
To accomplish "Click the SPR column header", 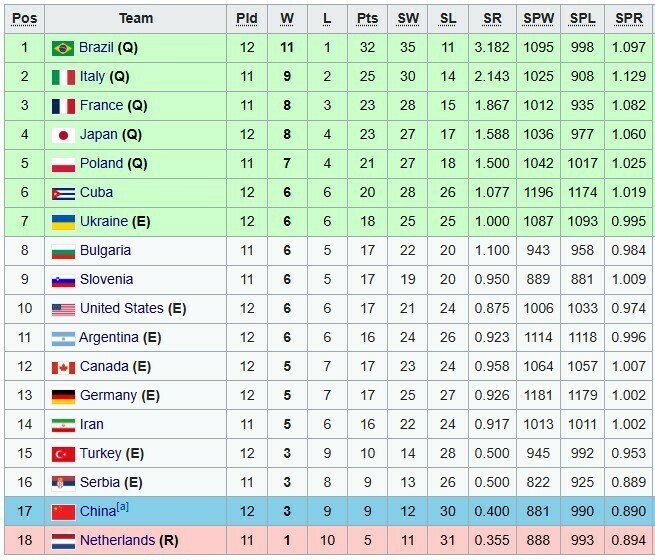I will 629,19.
